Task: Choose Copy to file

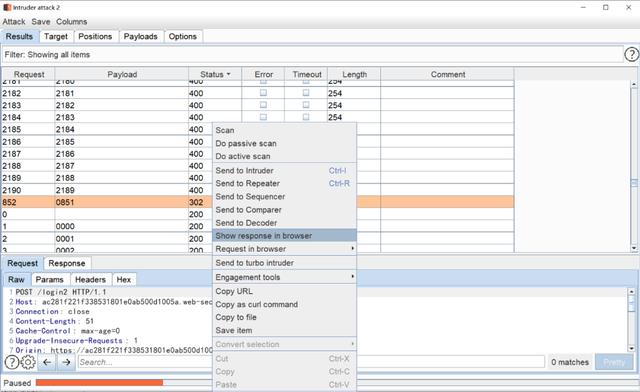Action: 284,317
